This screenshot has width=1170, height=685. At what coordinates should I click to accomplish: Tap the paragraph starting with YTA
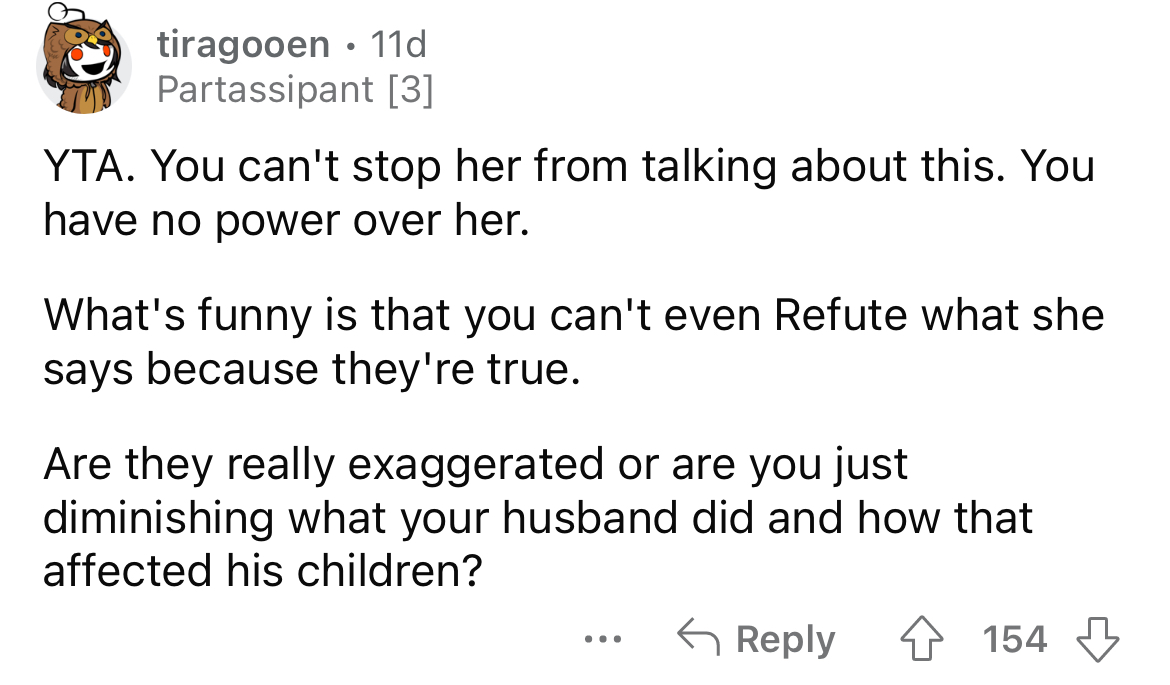point(568,193)
